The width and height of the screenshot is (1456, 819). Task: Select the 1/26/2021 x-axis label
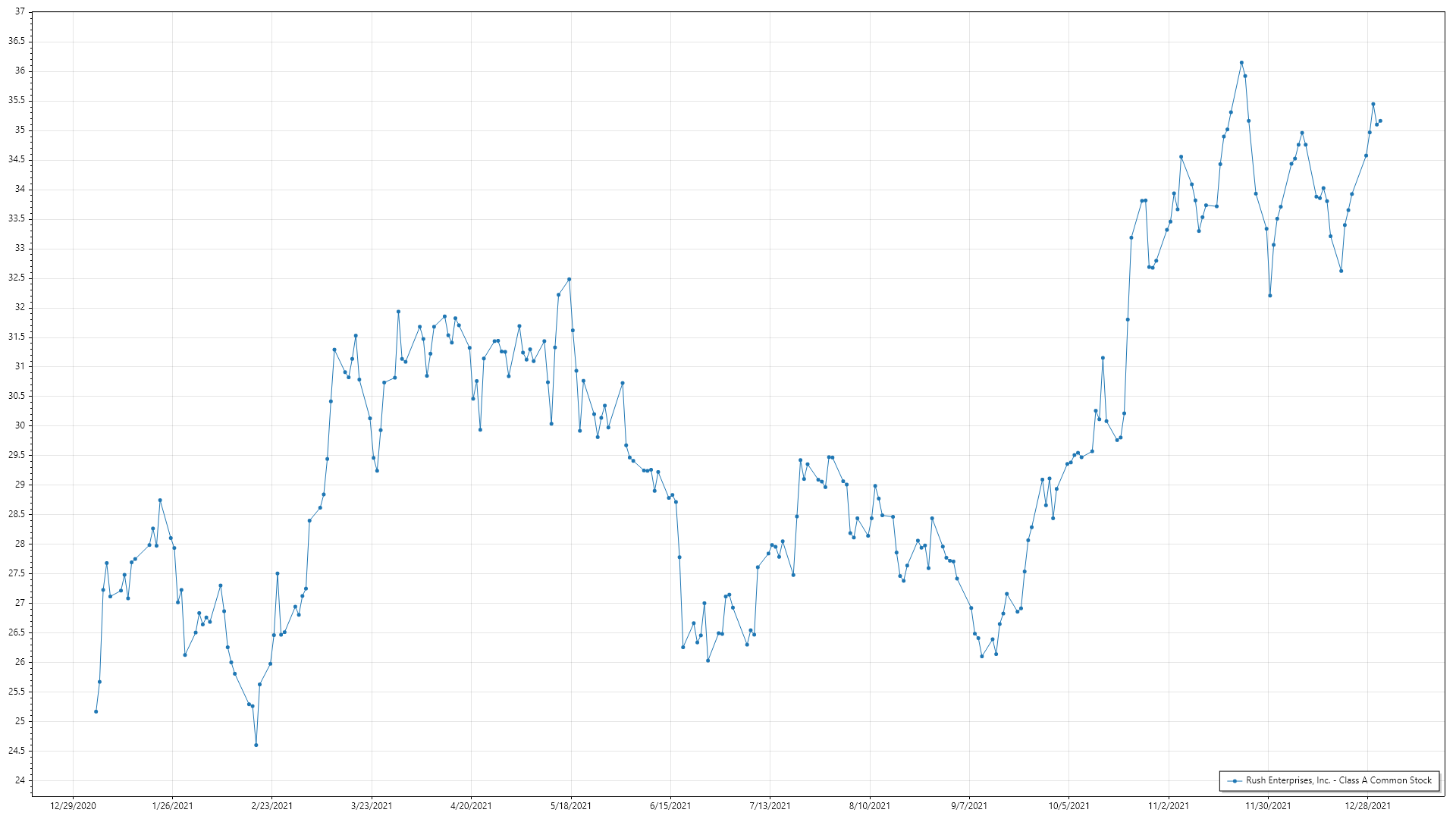tap(172, 805)
